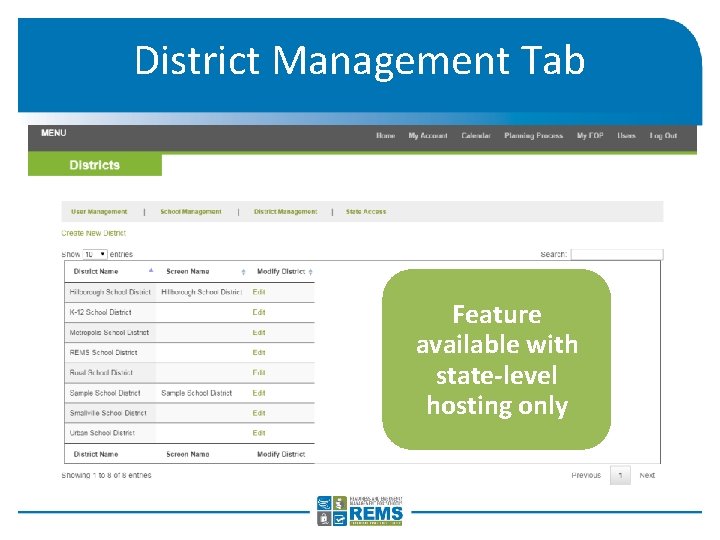Edit the K-12 School District row
This screenshot has height=540, width=720.
point(259,312)
